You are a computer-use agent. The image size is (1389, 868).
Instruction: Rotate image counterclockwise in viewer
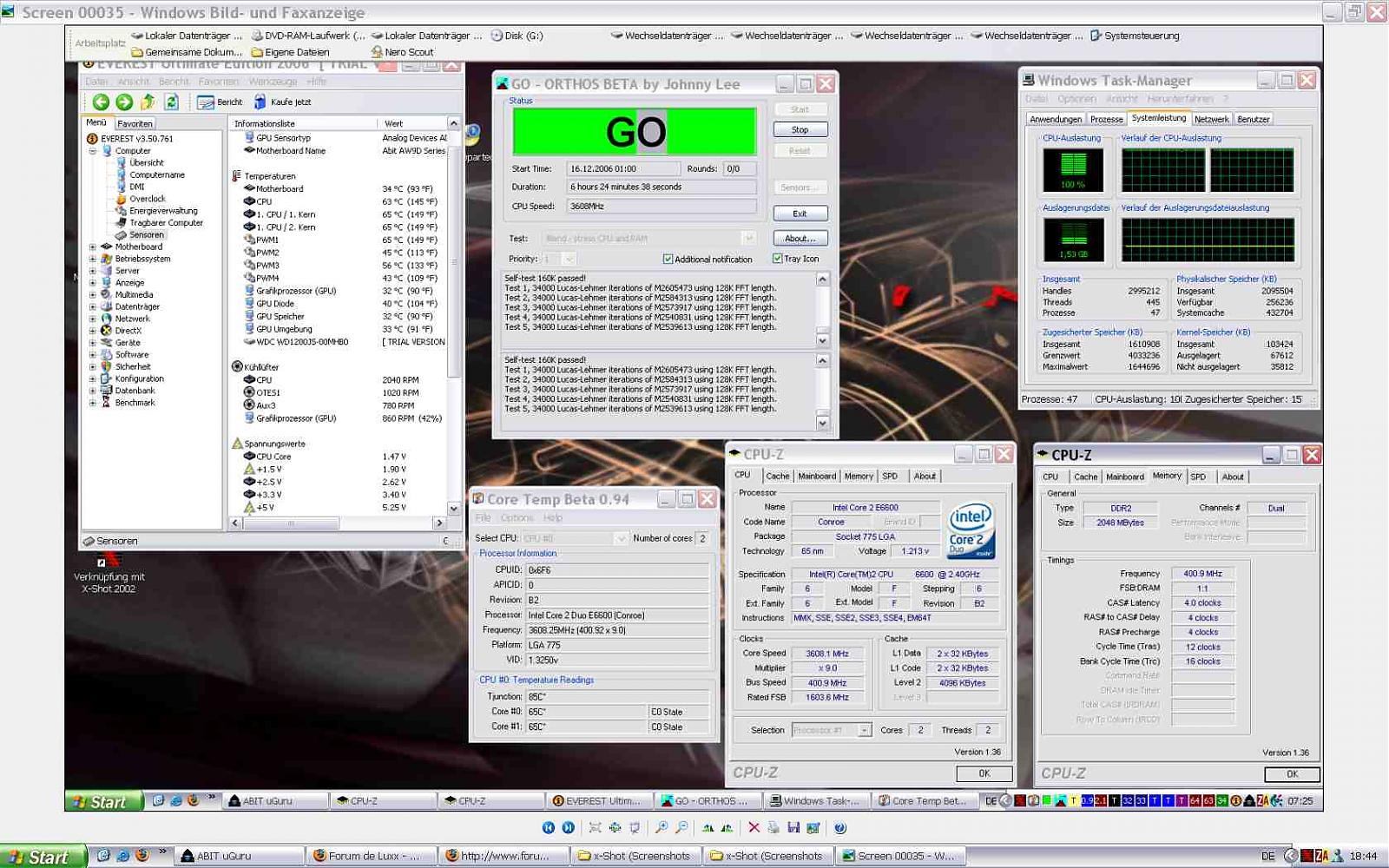[727, 827]
